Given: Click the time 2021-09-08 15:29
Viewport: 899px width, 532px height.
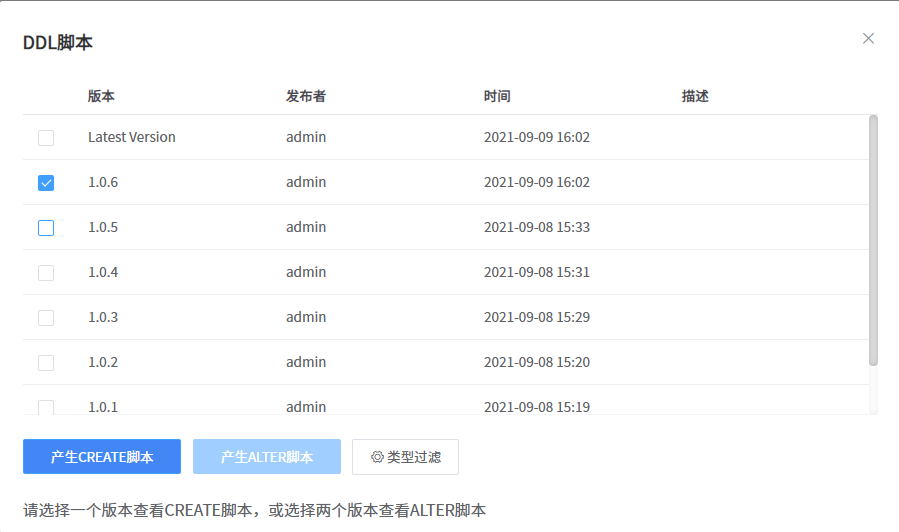Looking at the screenshot, I should click(x=537, y=317).
